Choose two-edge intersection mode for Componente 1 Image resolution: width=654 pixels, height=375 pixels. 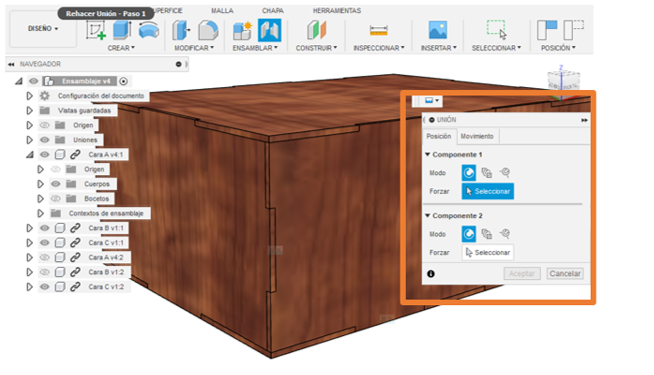(x=505, y=172)
